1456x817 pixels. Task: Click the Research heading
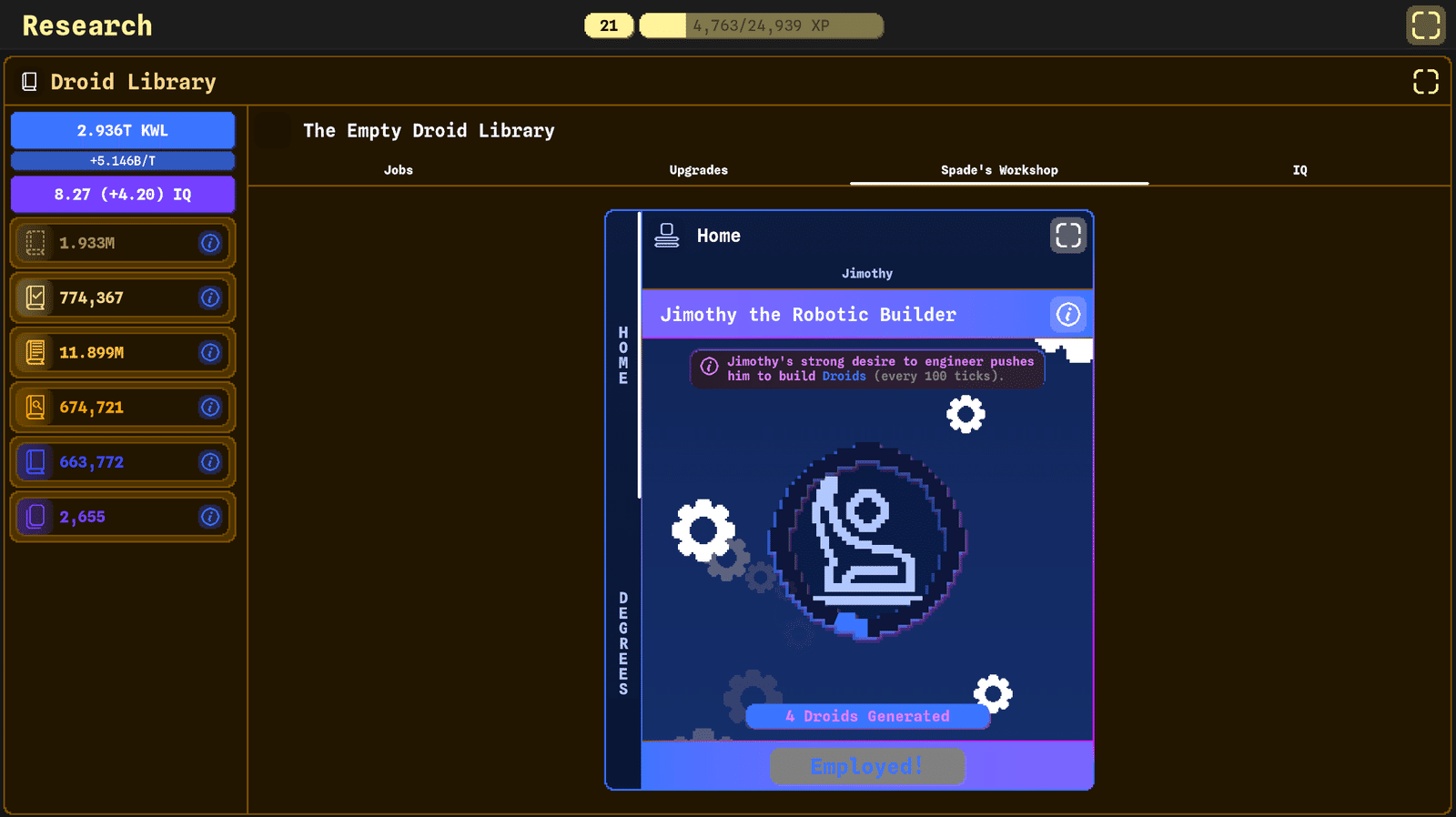87,25
